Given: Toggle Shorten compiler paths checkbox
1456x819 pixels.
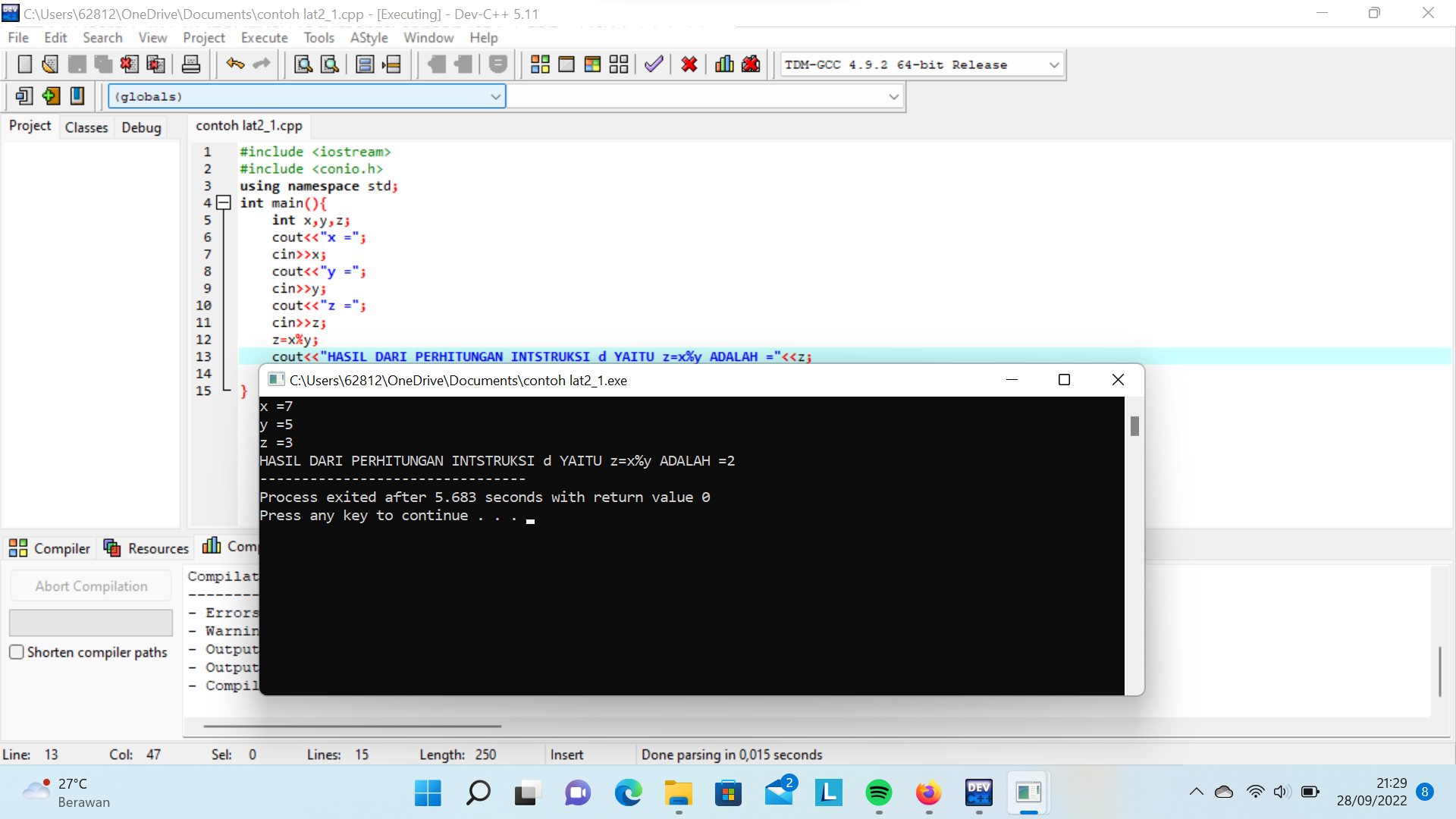Looking at the screenshot, I should click(17, 652).
